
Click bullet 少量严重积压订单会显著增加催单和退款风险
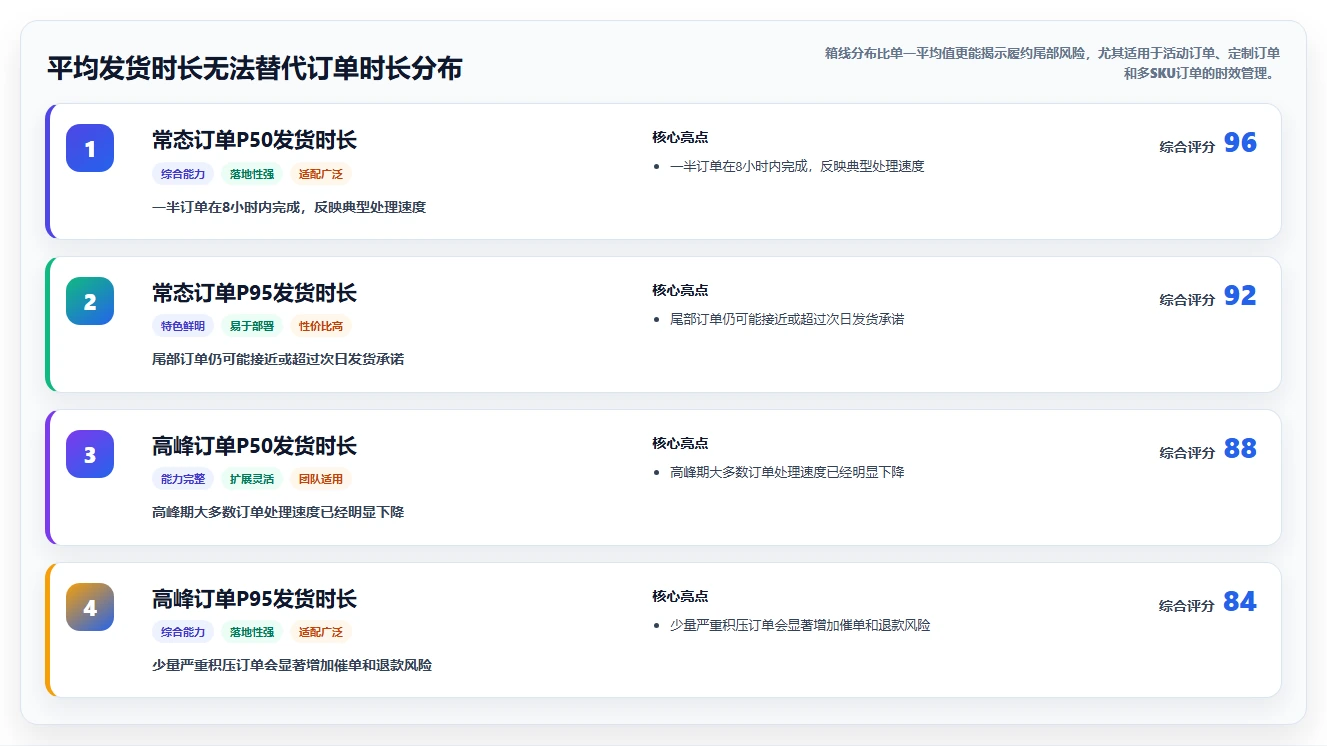[x=800, y=625]
